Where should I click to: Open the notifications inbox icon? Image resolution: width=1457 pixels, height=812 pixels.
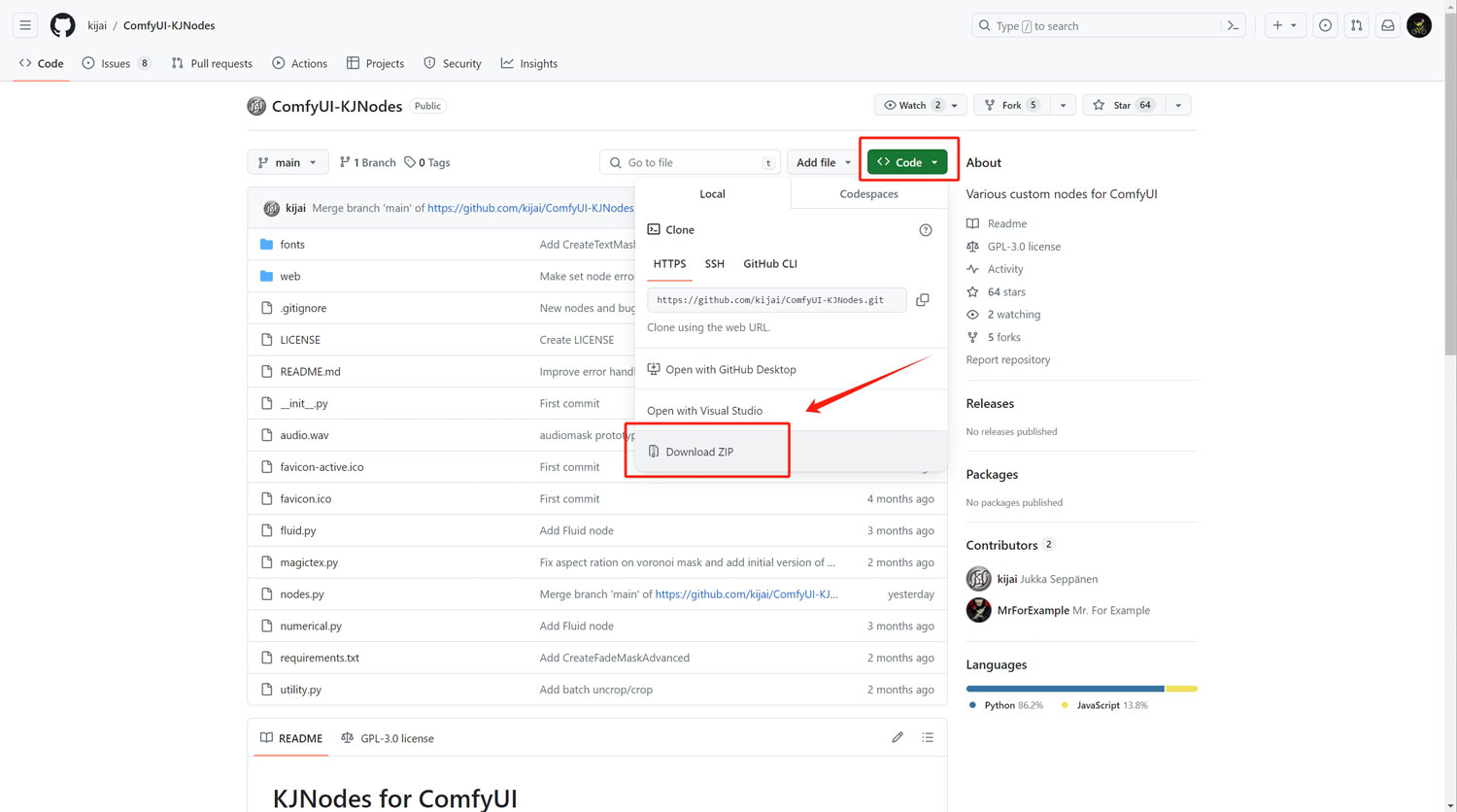coord(1388,26)
